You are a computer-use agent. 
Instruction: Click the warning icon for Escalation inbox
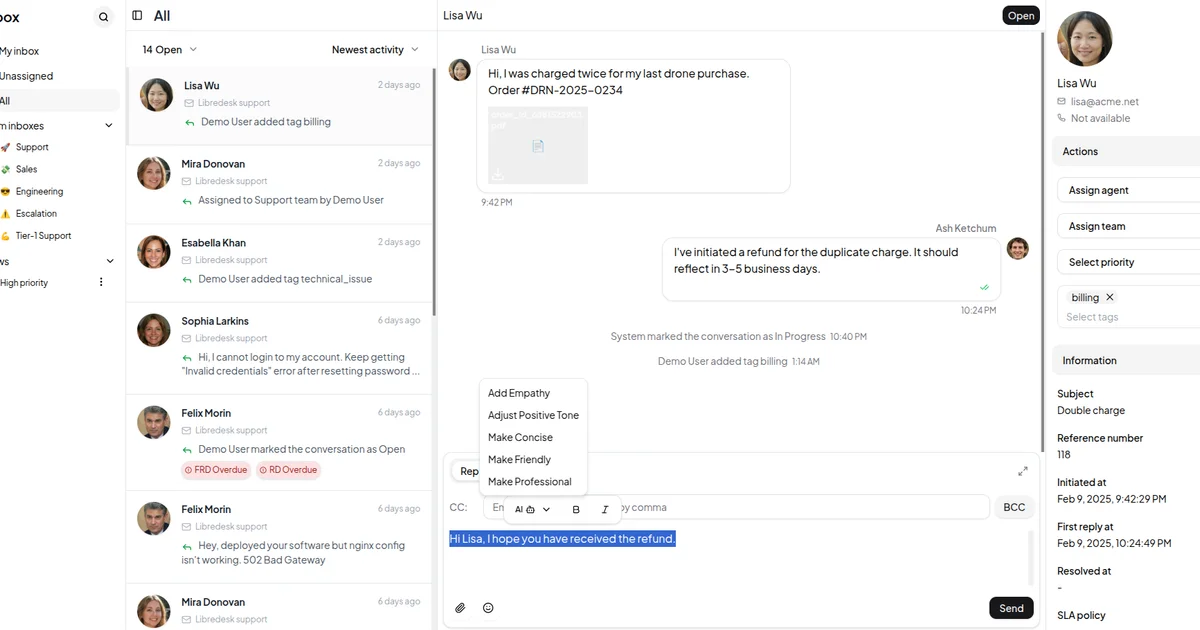click(x=5, y=213)
